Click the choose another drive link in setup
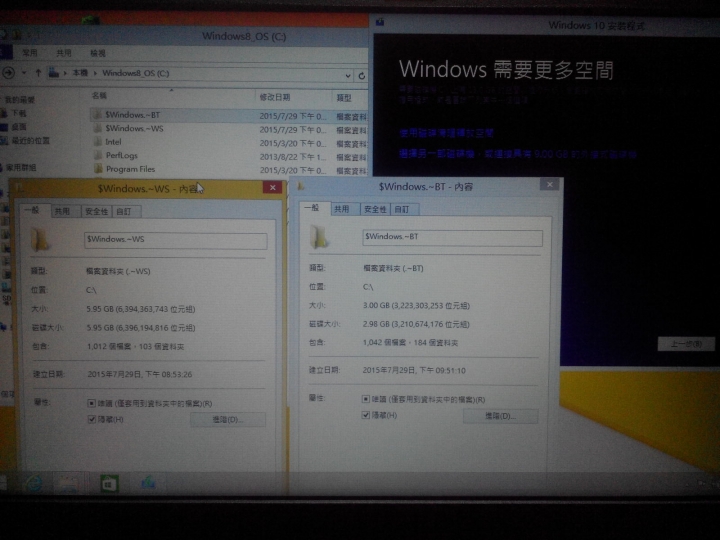720x540 pixels. coord(518,154)
